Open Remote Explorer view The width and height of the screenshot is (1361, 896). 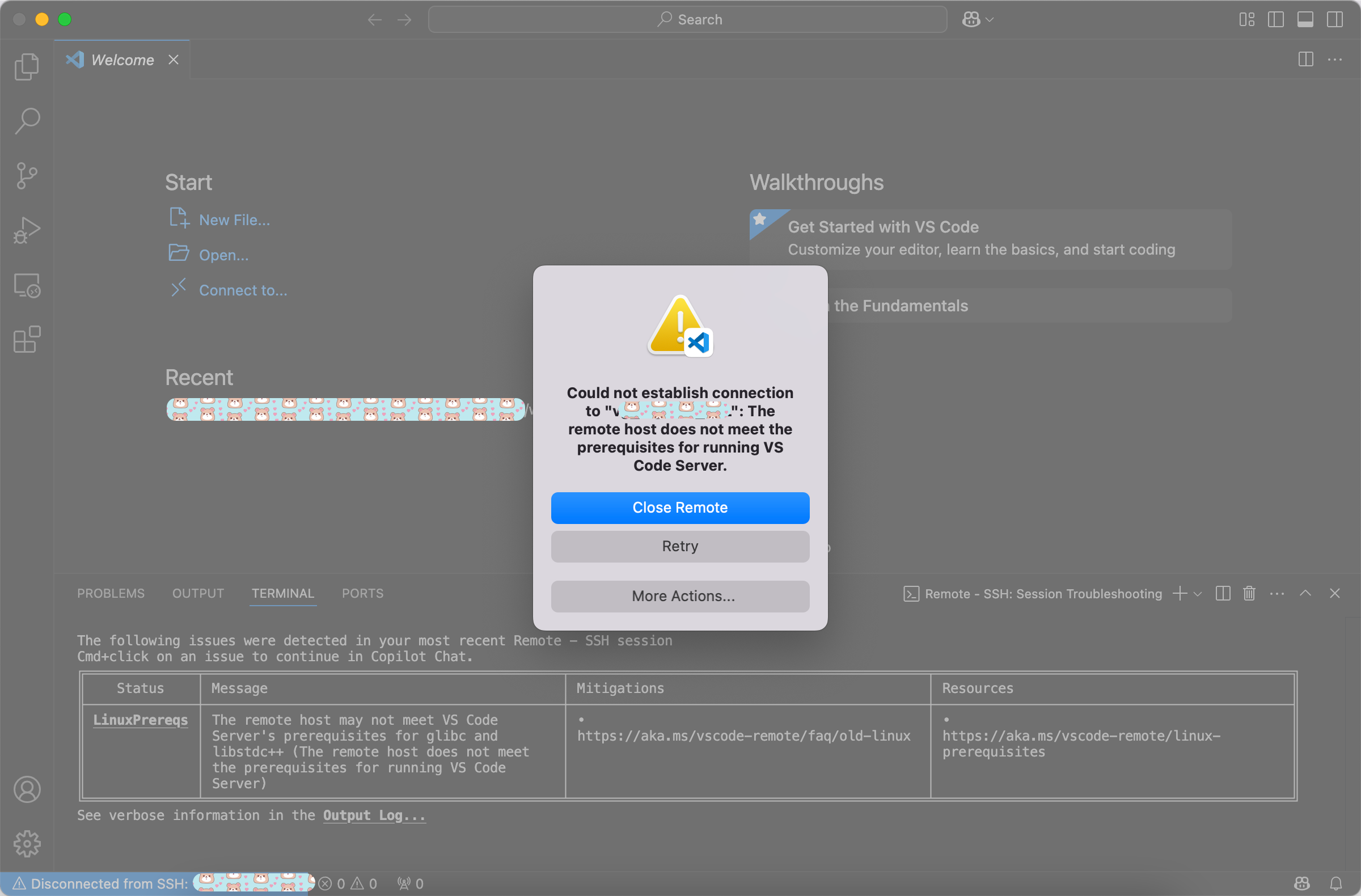27,285
